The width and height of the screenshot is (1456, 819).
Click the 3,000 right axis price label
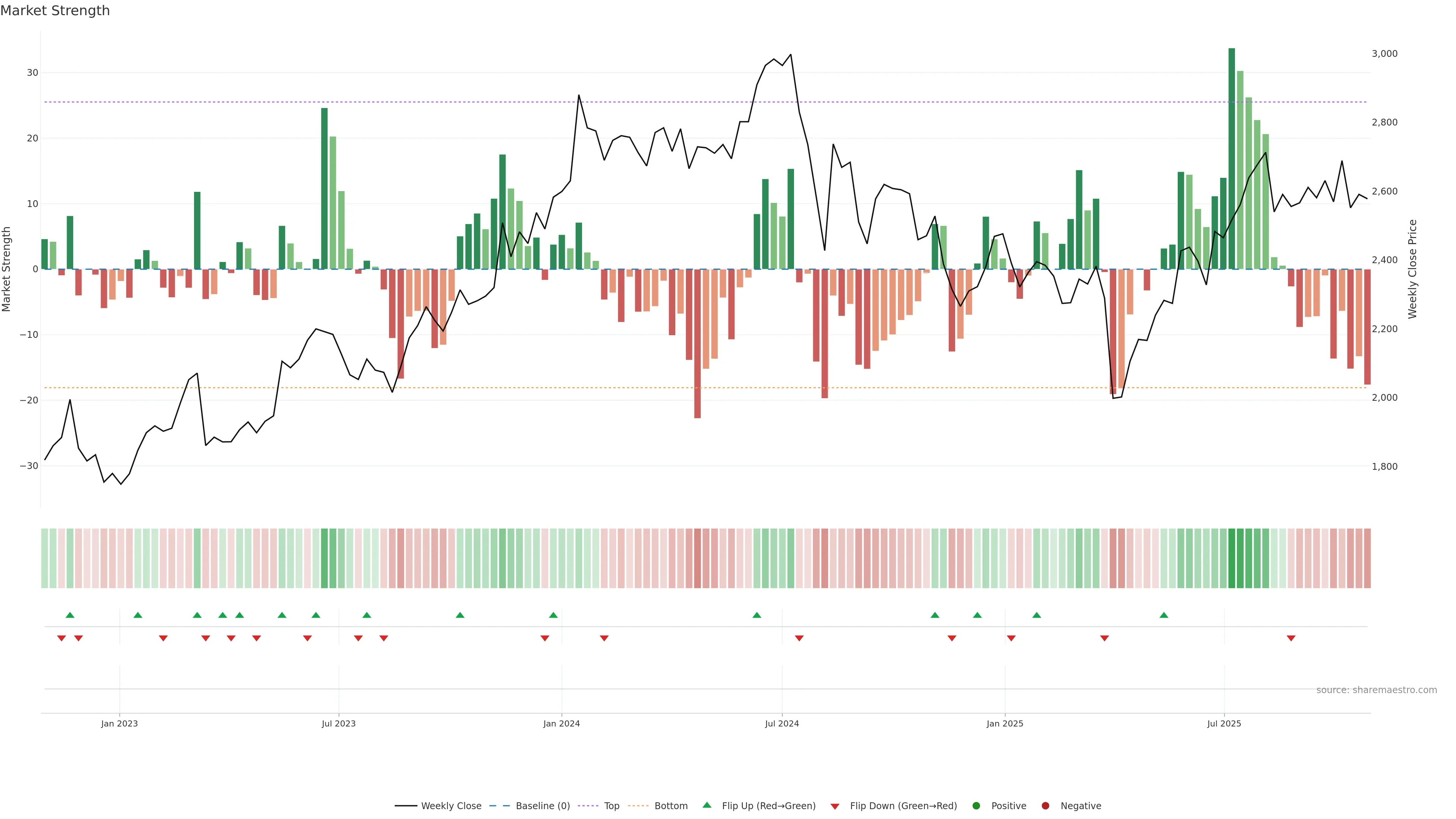click(x=1384, y=54)
